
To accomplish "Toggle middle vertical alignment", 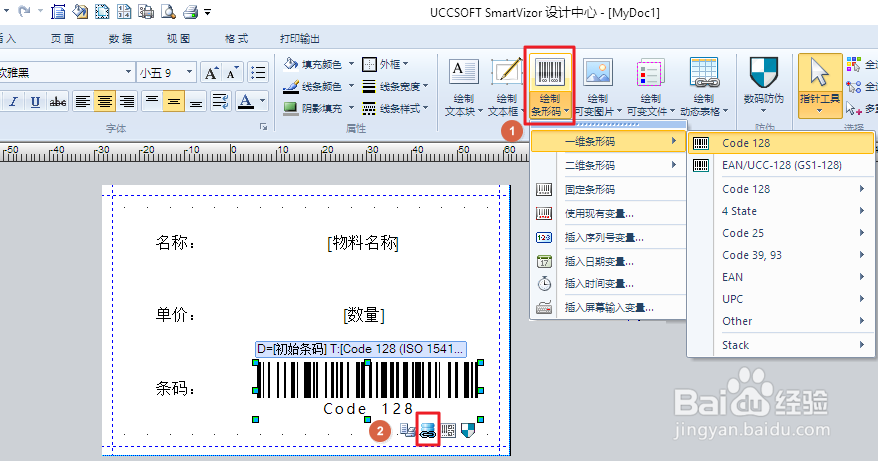I will click(174, 101).
